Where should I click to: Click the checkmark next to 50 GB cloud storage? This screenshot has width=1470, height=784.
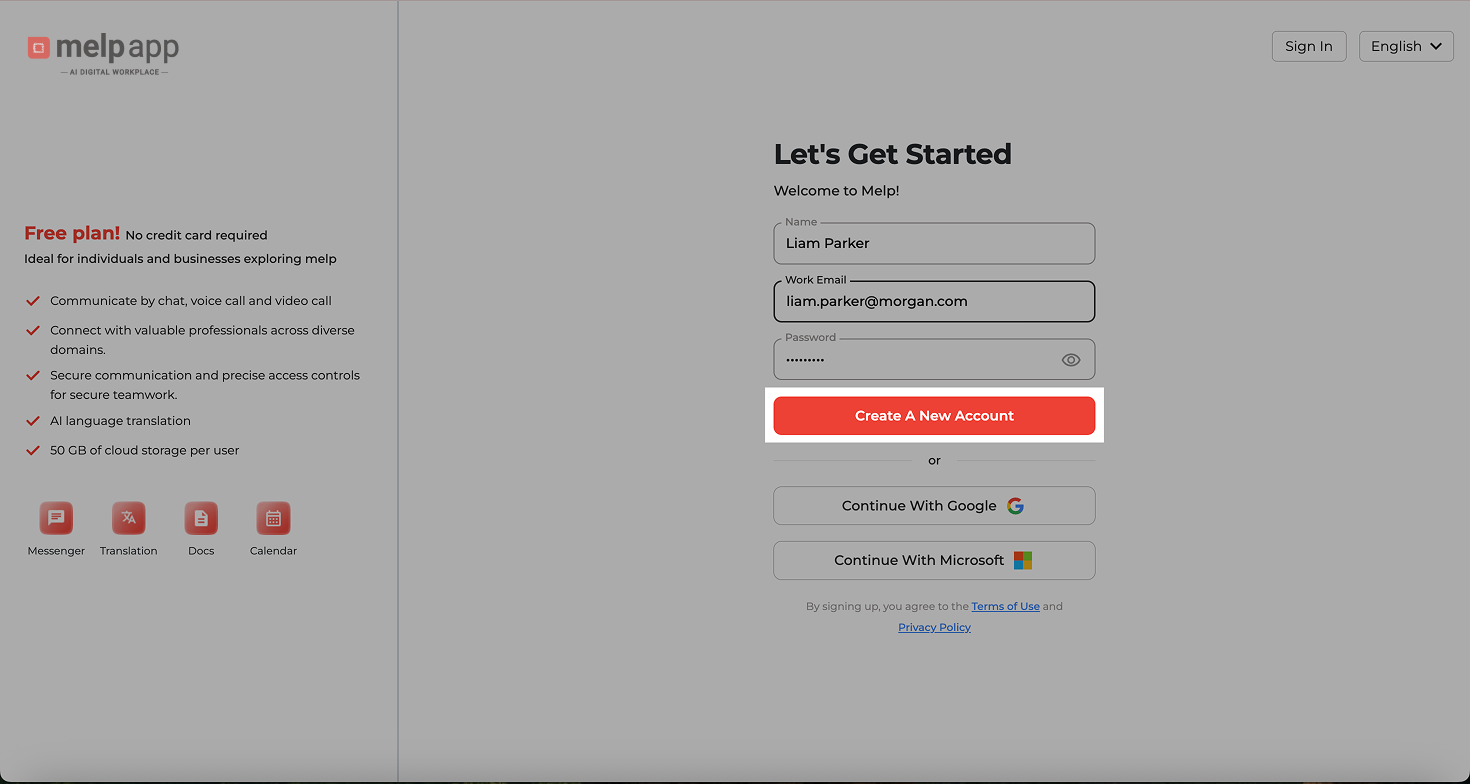click(32, 450)
